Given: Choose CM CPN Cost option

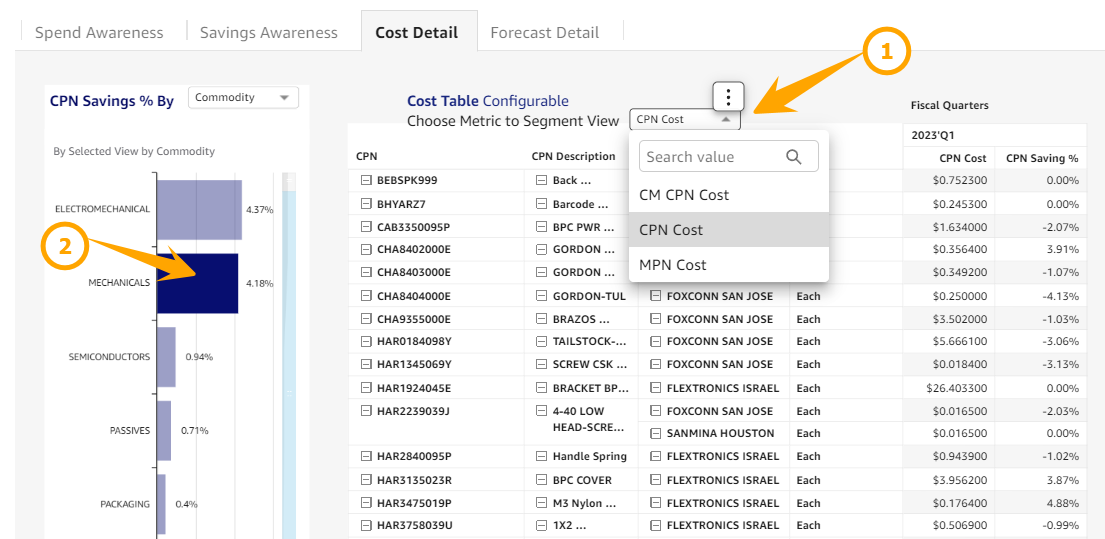Looking at the screenshot, I should coord(684,195).
